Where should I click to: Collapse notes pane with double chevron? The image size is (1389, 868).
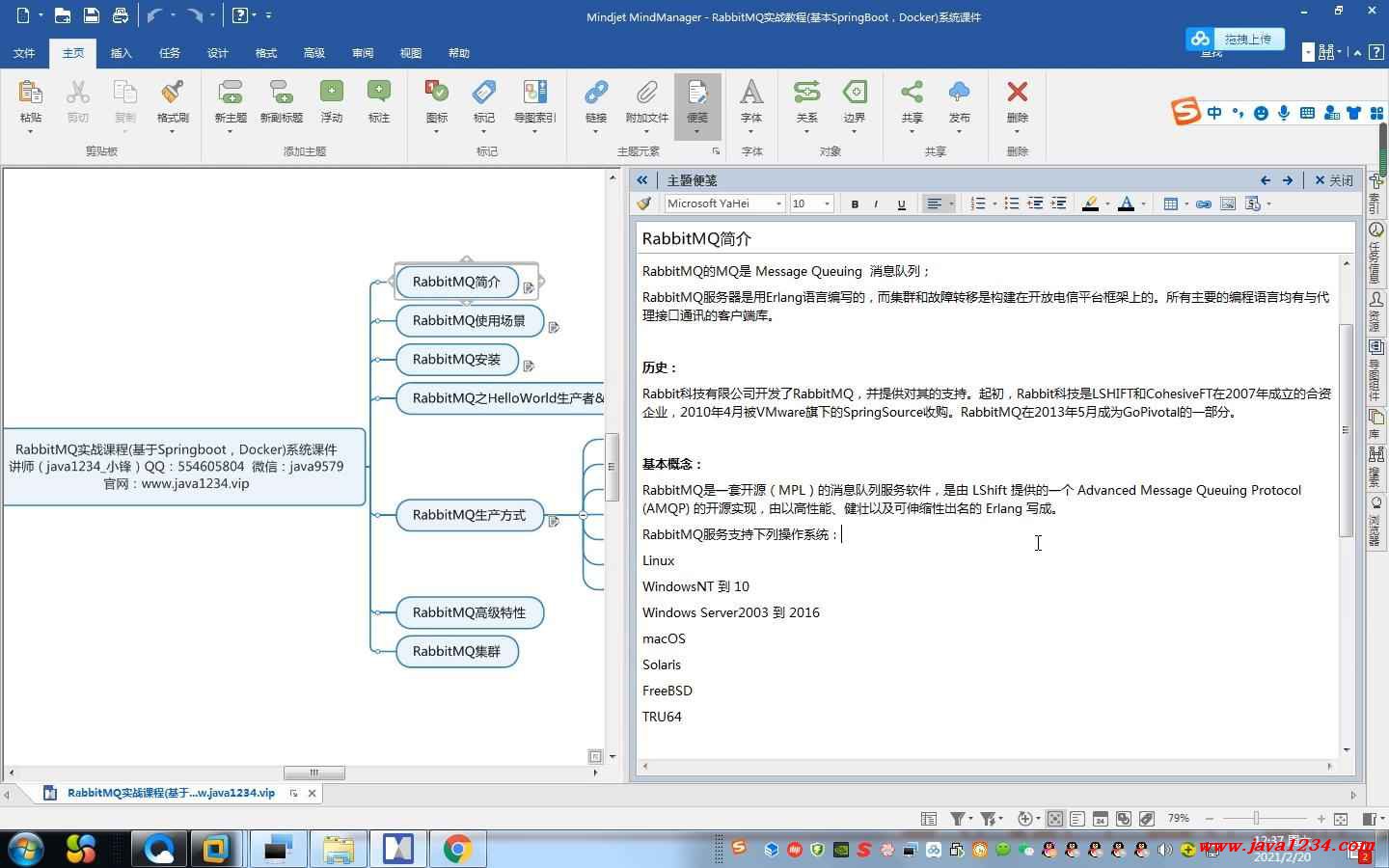click(x=642, y=180)
